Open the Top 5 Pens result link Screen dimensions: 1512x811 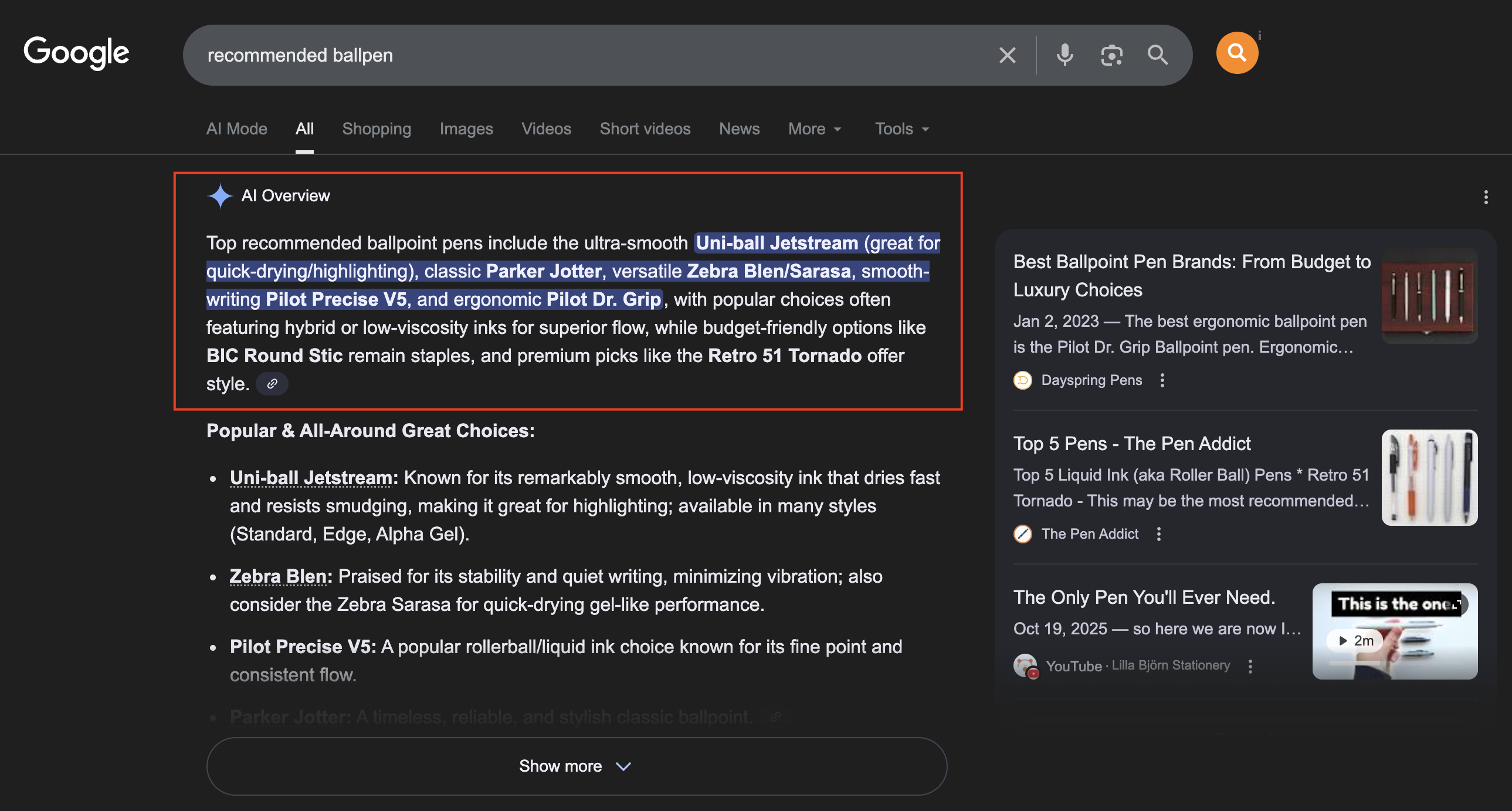tap(1131, 444)
